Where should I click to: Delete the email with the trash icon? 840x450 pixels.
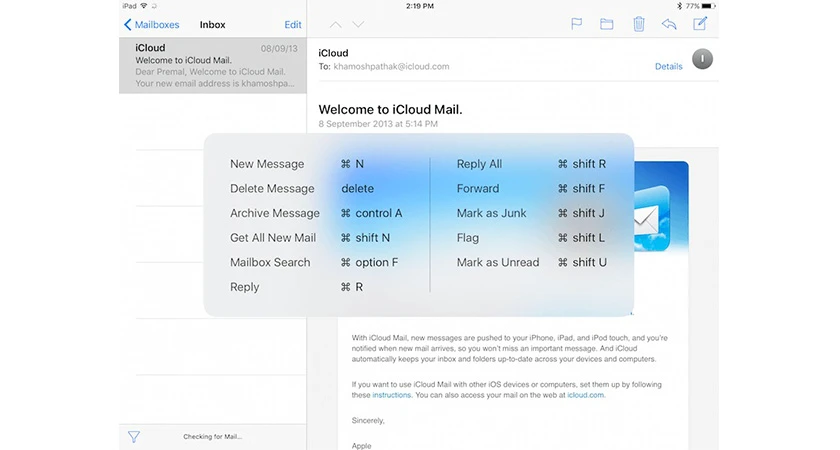click(639, 24)
